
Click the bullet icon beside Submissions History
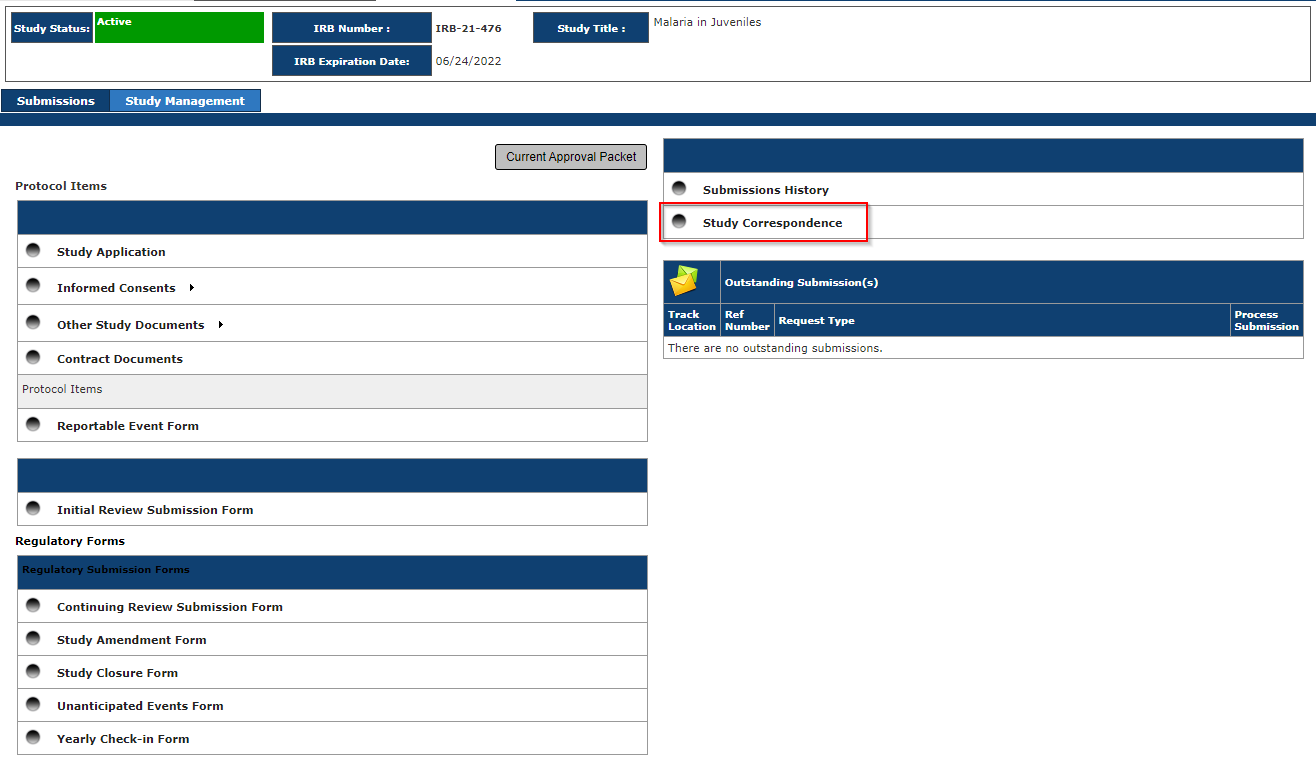click(x=679, y=188)
